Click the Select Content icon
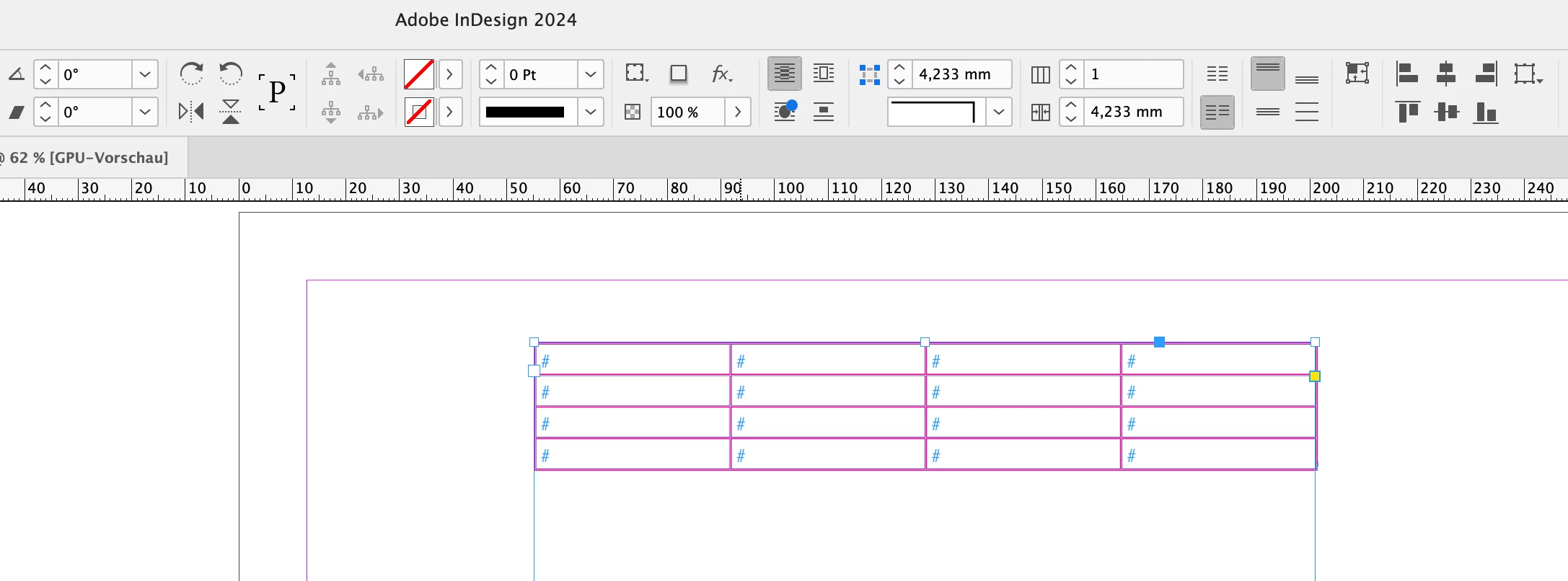The image size is (1568, 581). 331,112
